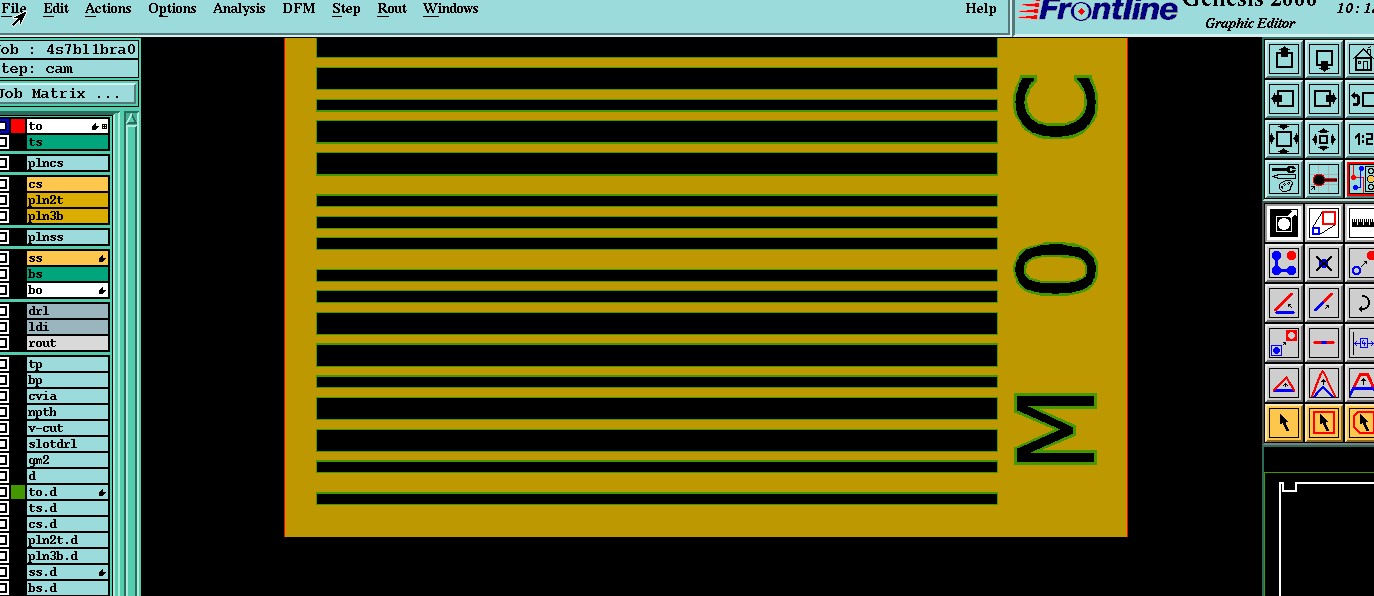Click the layer list scroll-up arrow

pyautogui.click(x=131, y=120)
